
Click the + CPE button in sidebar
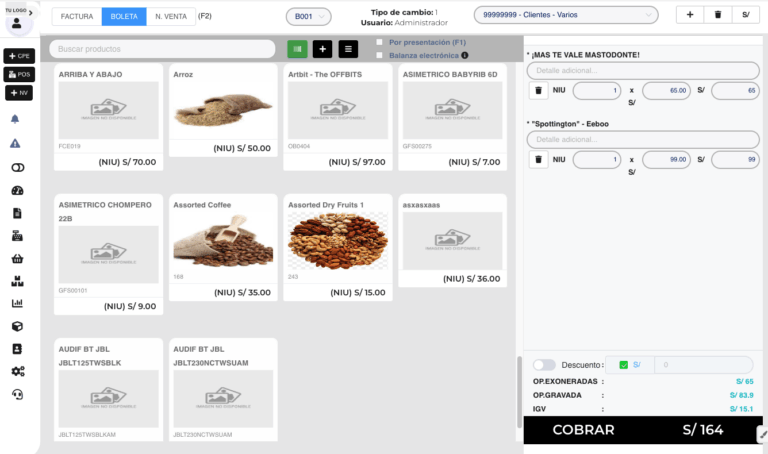[20, 56]
